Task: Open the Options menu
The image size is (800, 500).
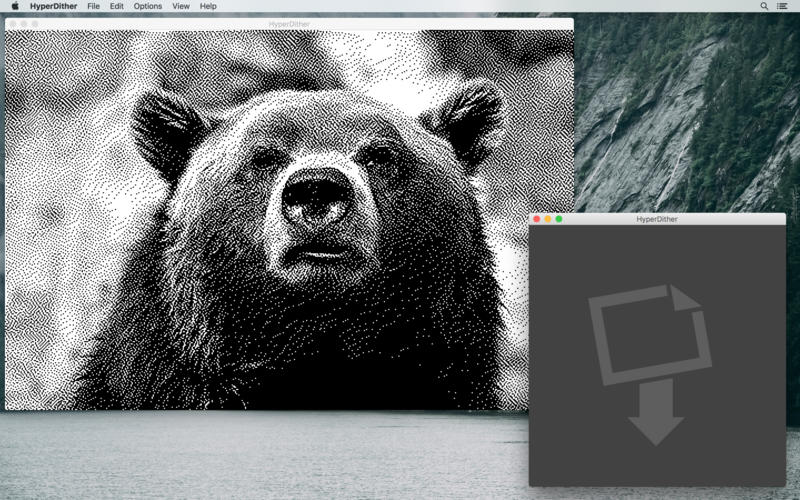Action: tap(147, 6)
